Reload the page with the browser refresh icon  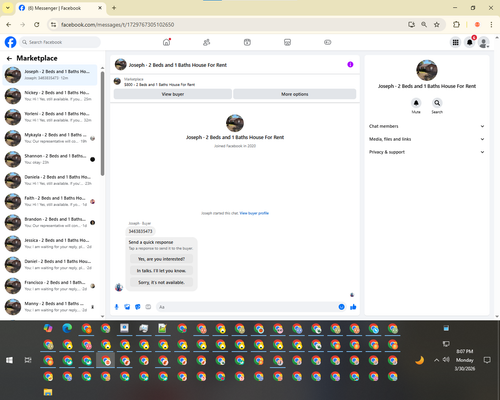(37, 24)
